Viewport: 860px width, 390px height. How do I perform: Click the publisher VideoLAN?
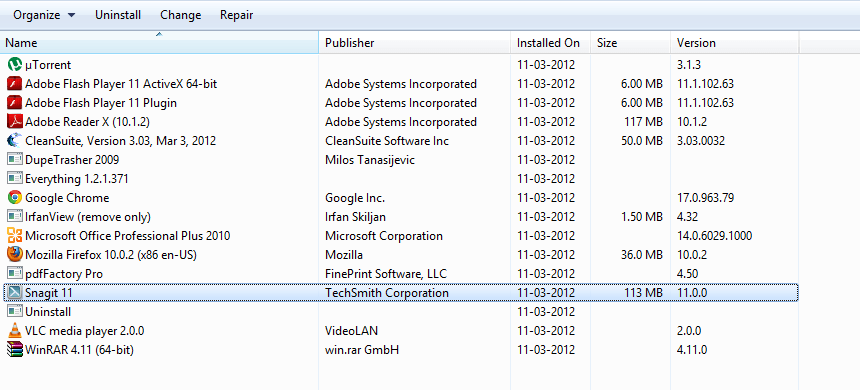coord(352,331)
